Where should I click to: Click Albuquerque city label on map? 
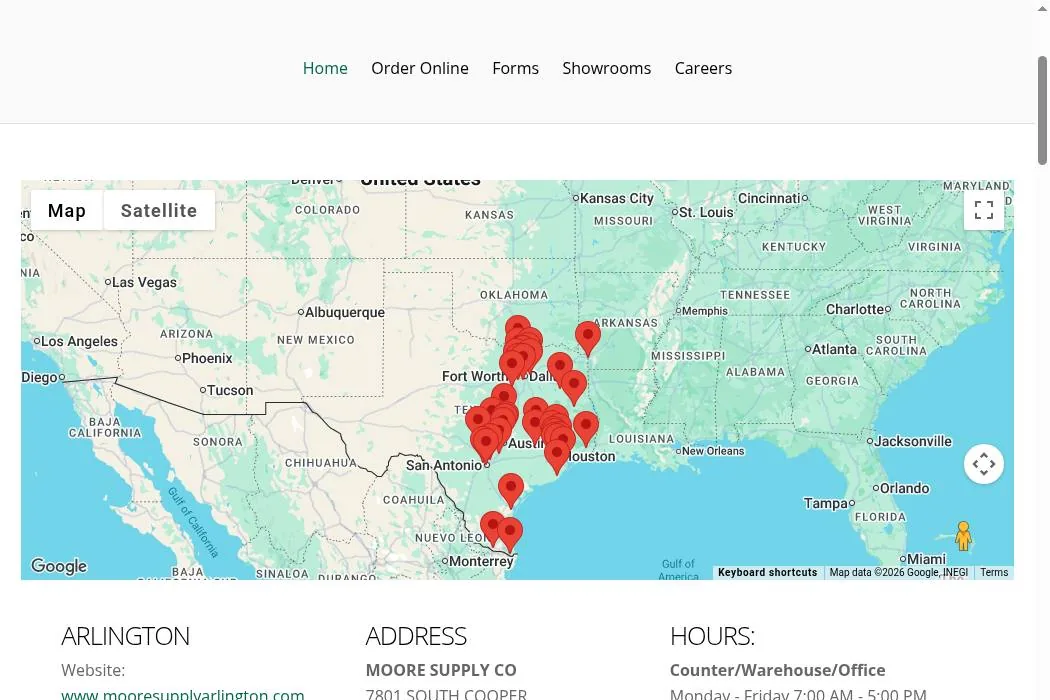344,312
